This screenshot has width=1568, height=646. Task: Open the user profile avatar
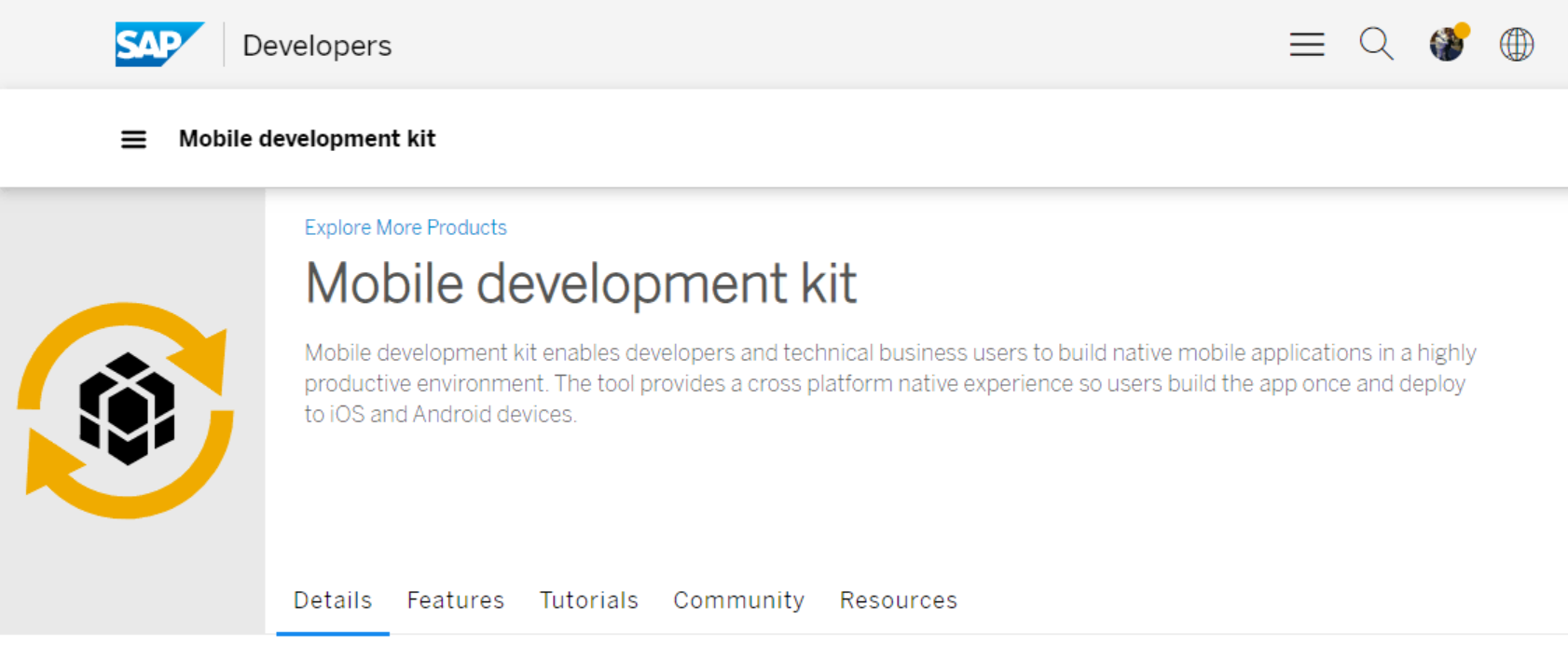click(x=1449, y=43)
